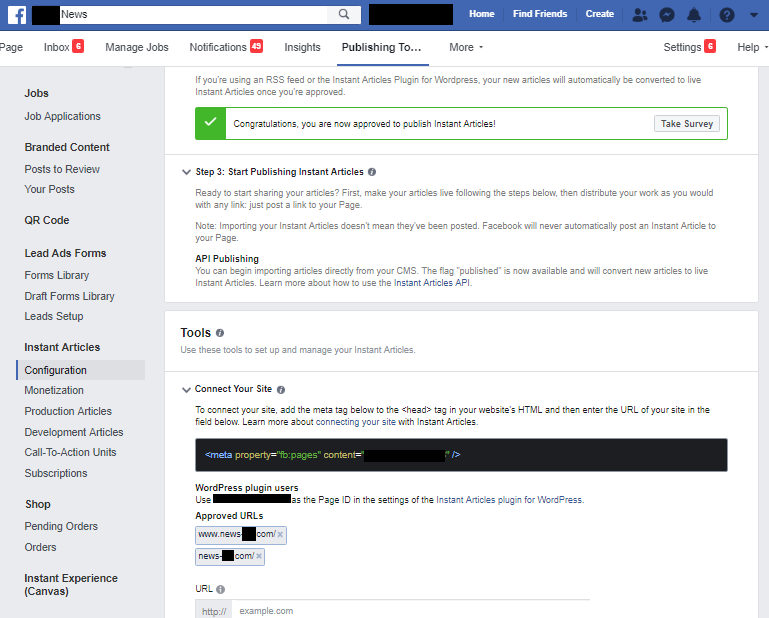Open Call-To-Action Units in sidebar

(70, 452)
